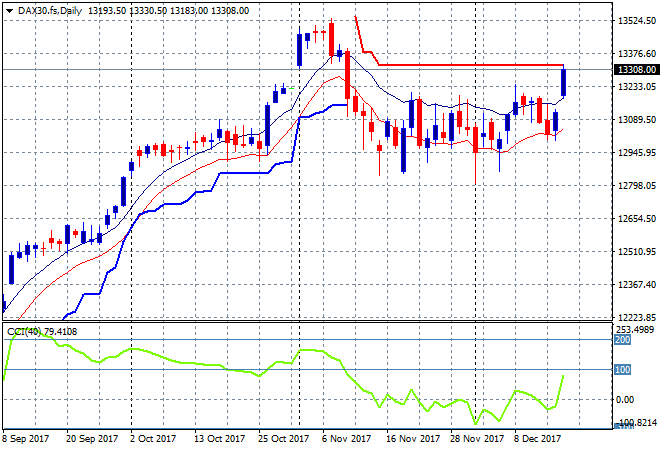The image size is (660, 450).
Task: Select the 8 Sep 2017 date label
Action: pyautogui.click(x=26, y=439)
